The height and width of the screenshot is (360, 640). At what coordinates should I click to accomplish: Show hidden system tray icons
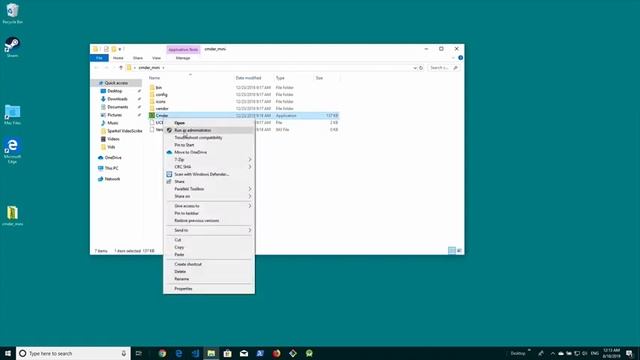(x=553, y=353)
